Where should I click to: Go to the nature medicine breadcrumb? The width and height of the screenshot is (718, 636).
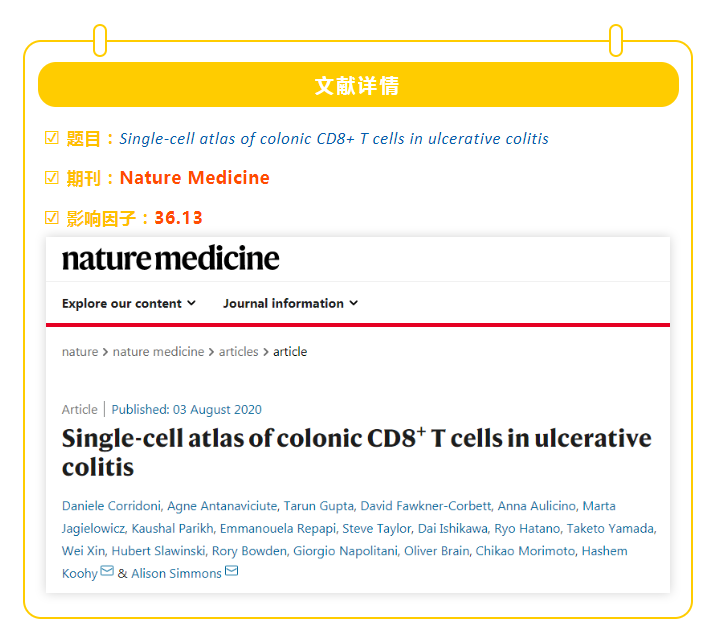click(x=158, y=352)
